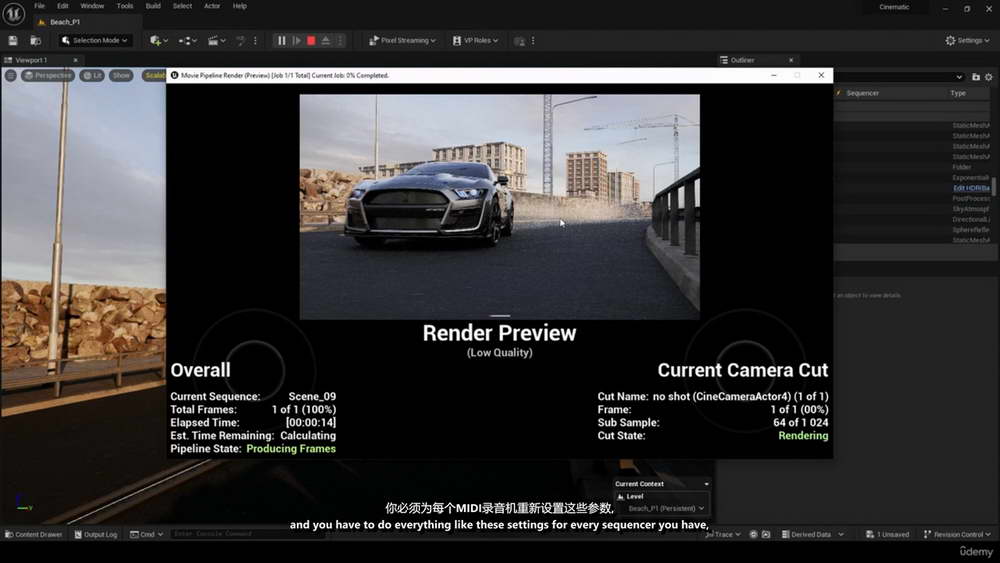The image size is (1000, 563).
Task: Open the Trace dropdown in the status bar
Action: [723, 534]
